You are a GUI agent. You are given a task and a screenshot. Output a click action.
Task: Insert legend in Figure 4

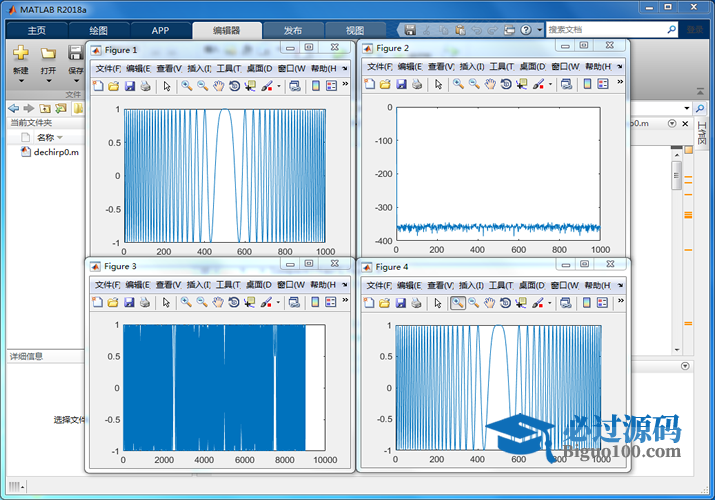[602, 303]
